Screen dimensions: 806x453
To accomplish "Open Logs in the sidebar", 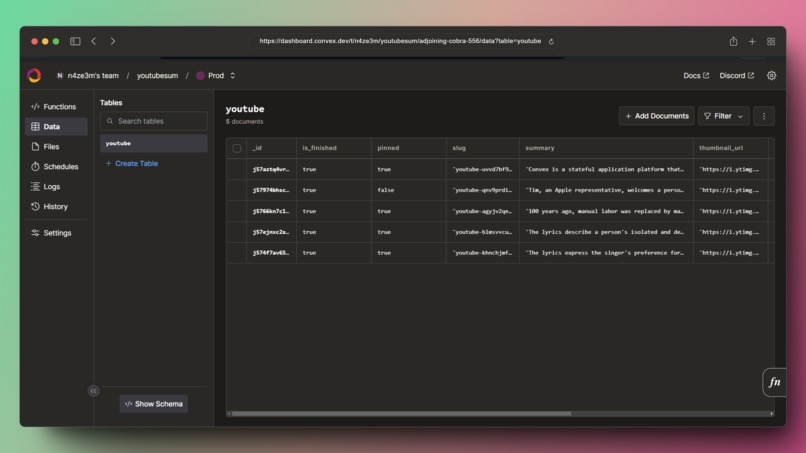I will 56,187.
